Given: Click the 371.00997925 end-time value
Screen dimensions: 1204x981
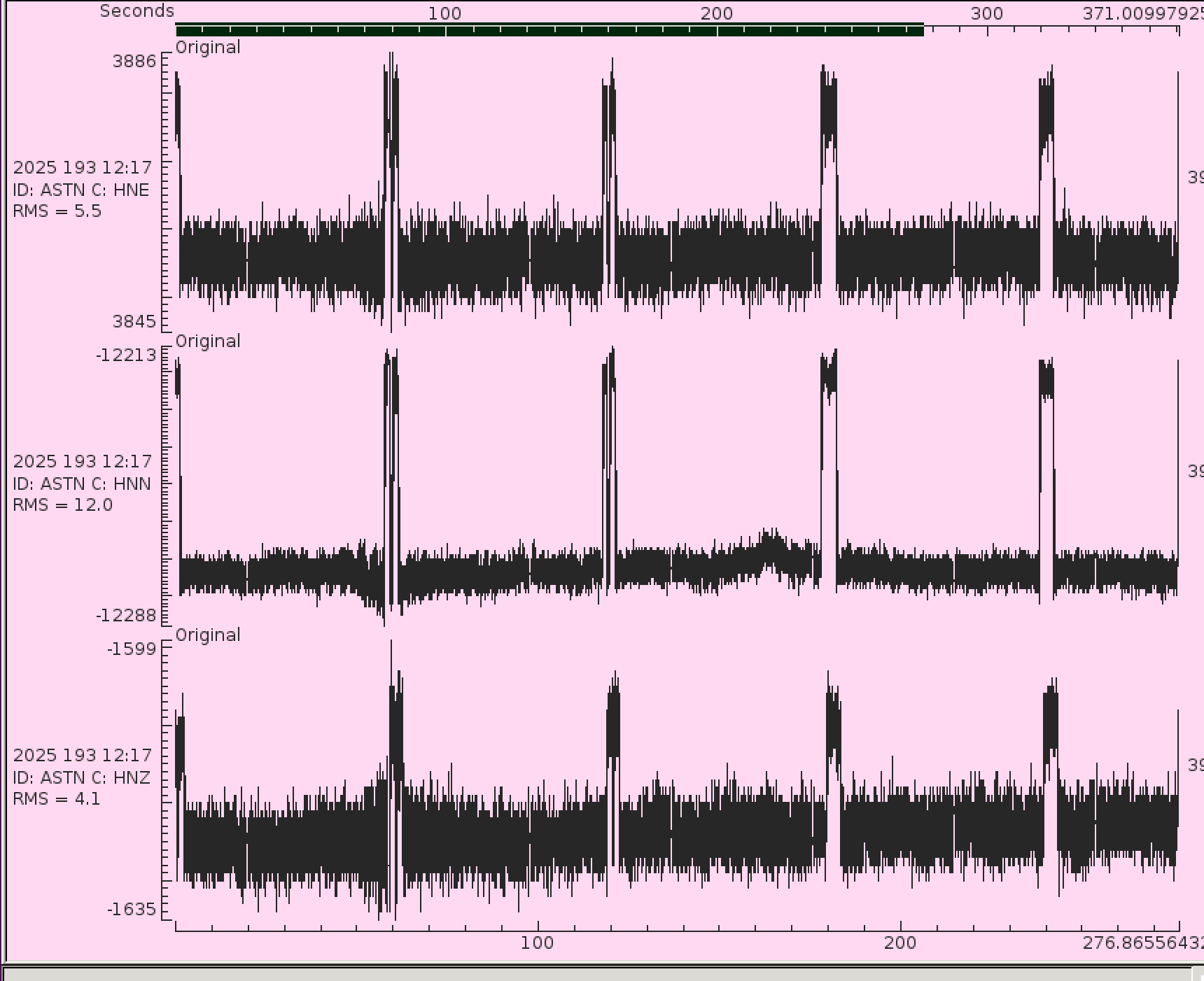Looking at the screenshot, I should point(1142,13).
